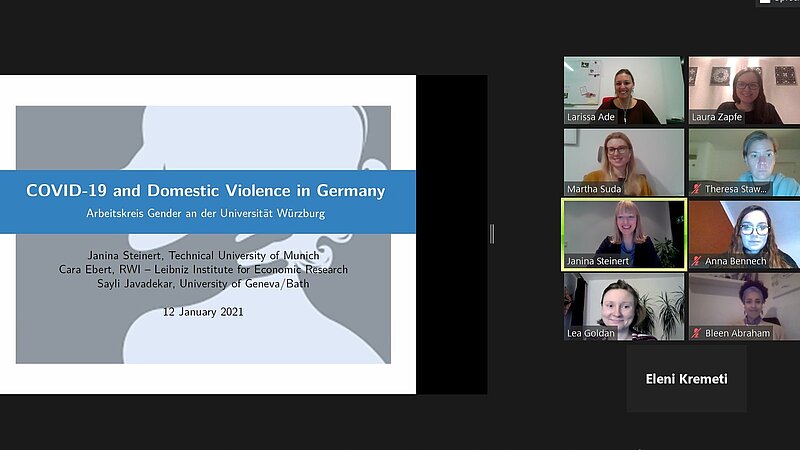Click the Eleni Kremeti camera-off tile
The width and height of the screenshot is (800, 450).
[x=686, y=379]
